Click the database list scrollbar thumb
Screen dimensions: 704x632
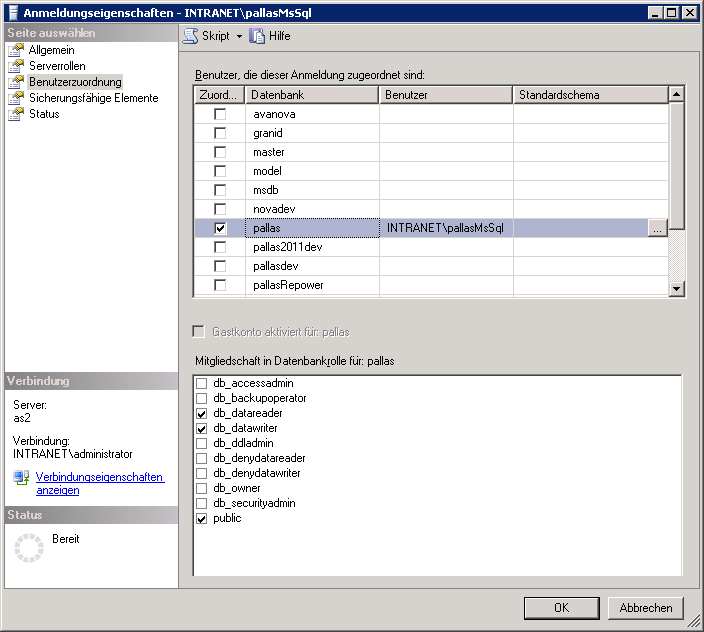pyautogui.click(x=676, y=166)
